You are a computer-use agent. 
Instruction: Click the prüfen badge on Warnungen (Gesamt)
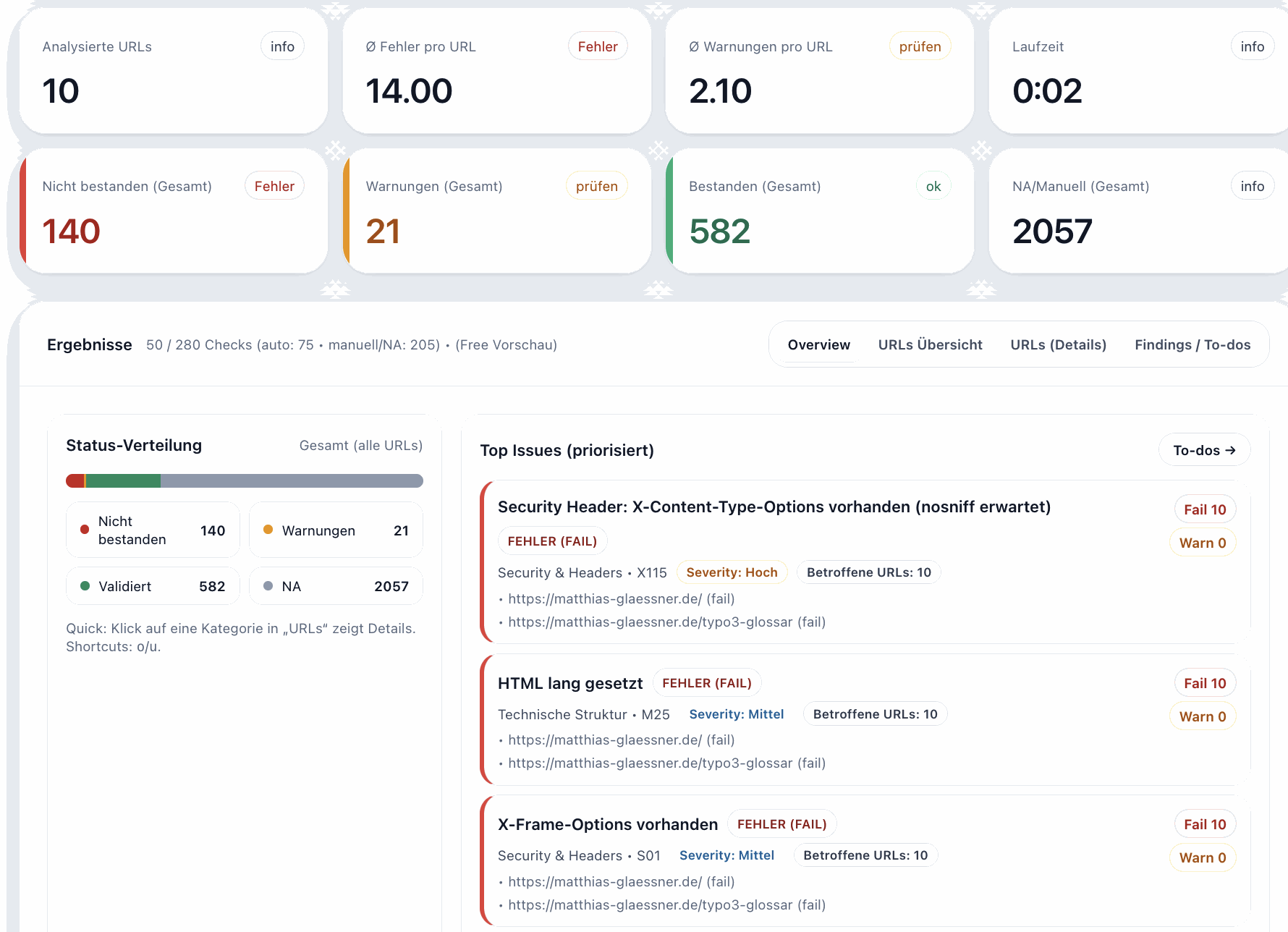(596, 185)
